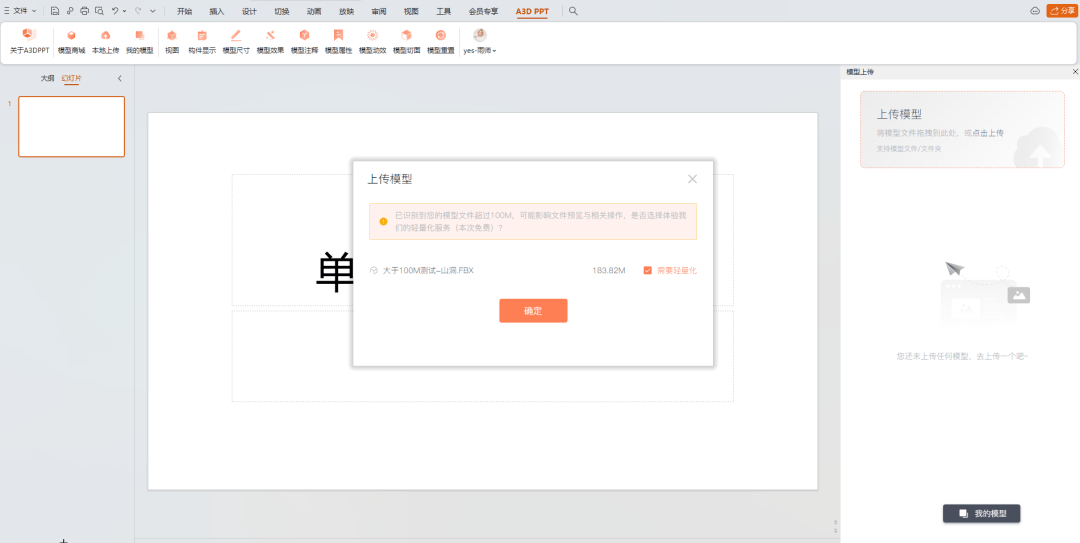Open print preview icon
The width and height of the screenshot is (1080, 543).
tap(100, 11)
